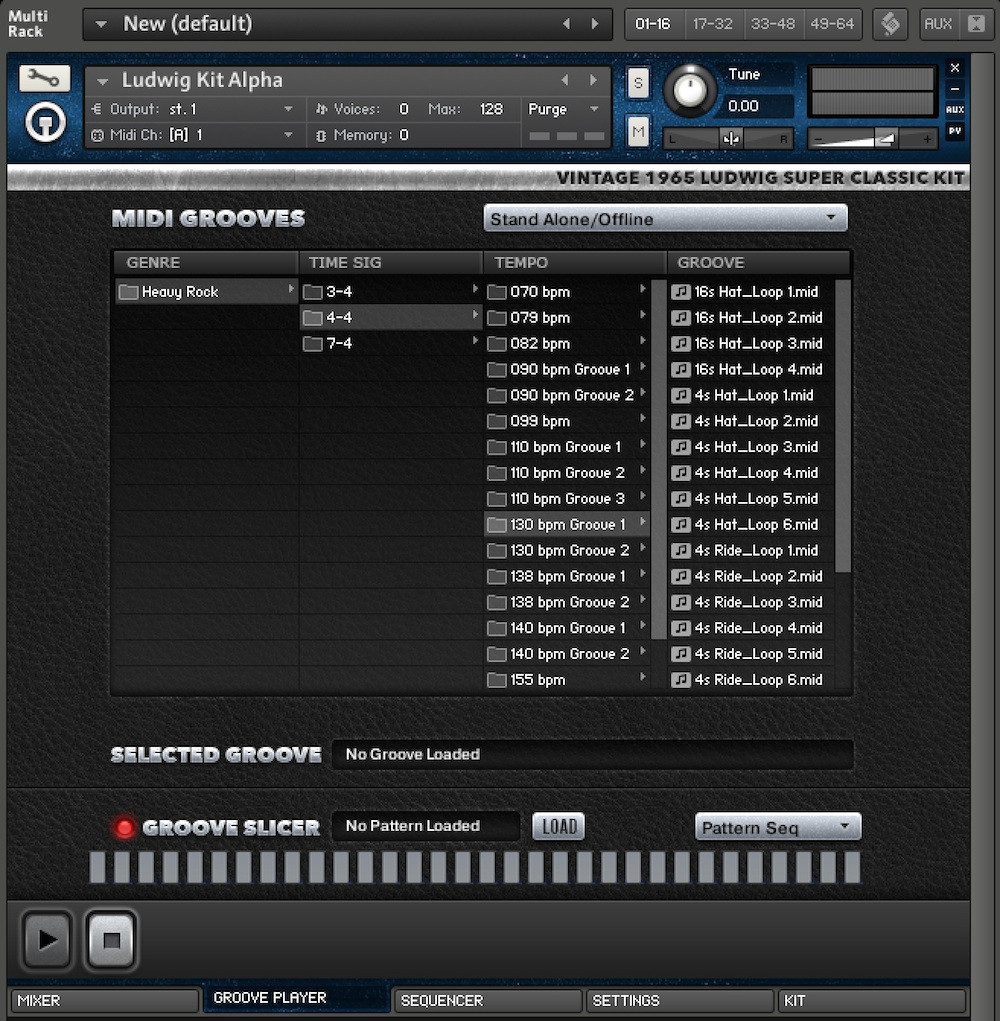This screenshot has height=1021, width=1000.
Task: Mute the Ludwig Kit Alpha instrument
Action: (638, 132)
